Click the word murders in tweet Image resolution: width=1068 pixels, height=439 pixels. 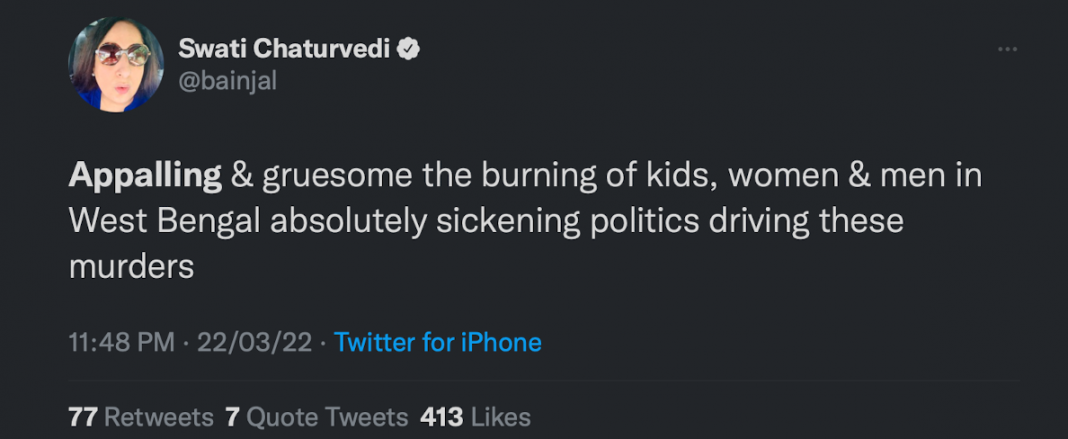coord(131,265)
